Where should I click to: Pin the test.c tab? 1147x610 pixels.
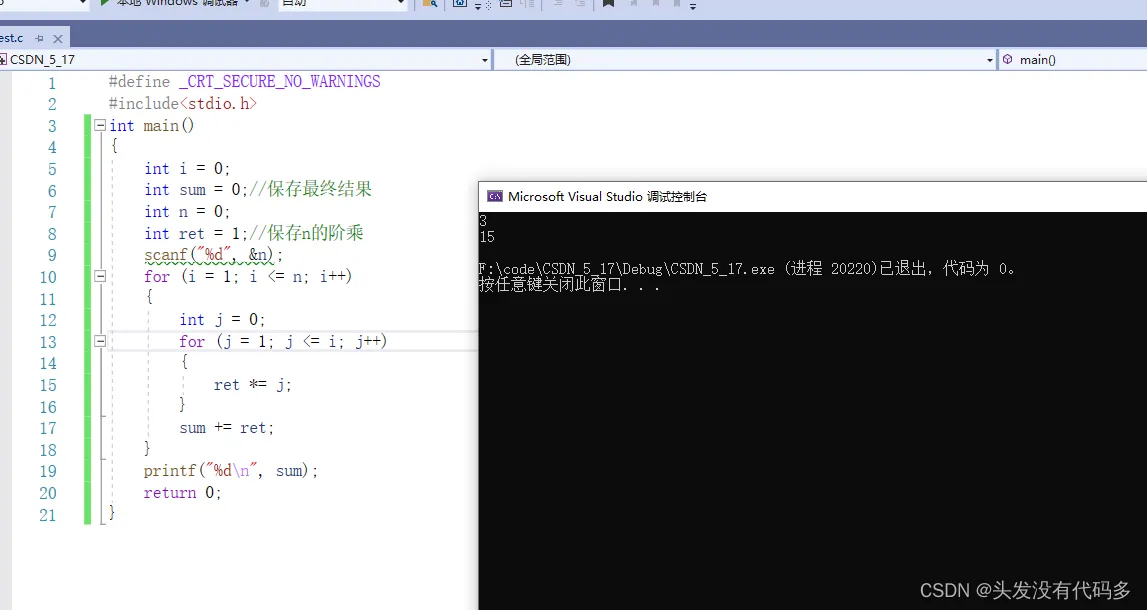pyautogui.click(x=40, y=38)
